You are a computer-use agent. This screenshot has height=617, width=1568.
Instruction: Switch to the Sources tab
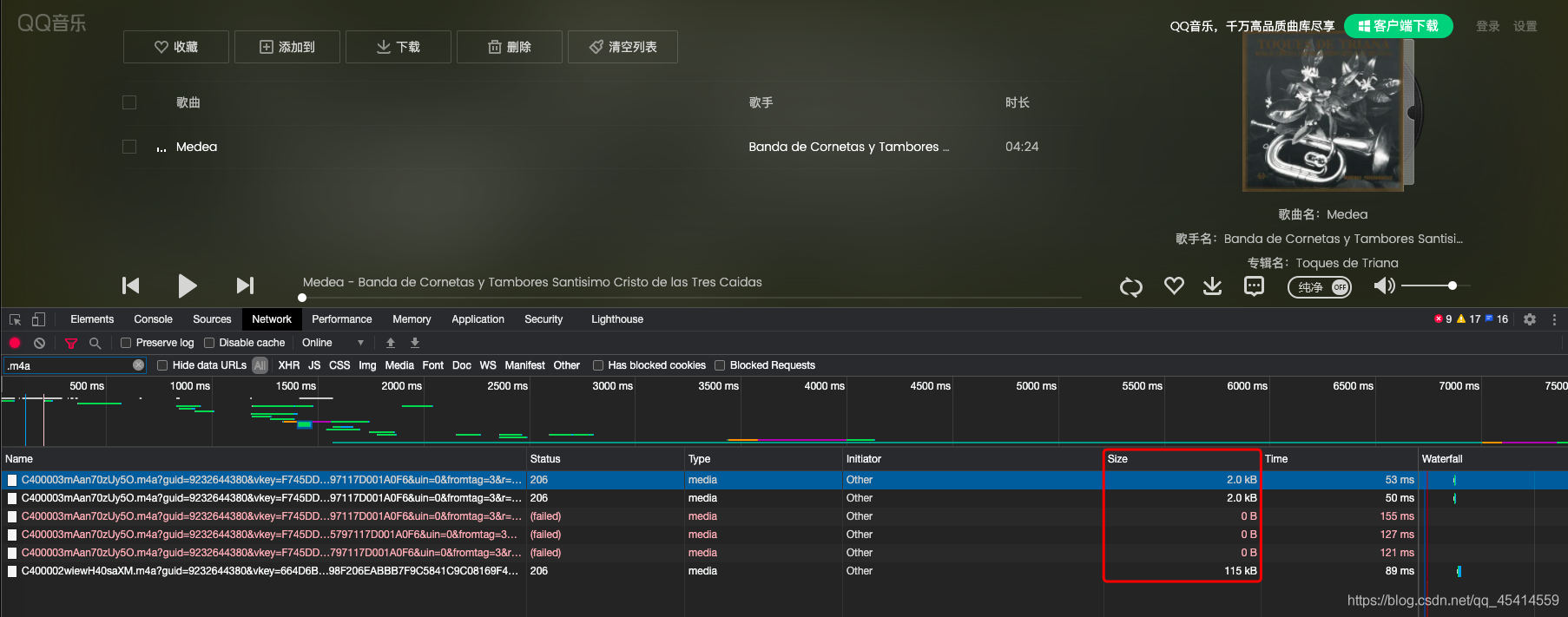[x=212, y=319]
